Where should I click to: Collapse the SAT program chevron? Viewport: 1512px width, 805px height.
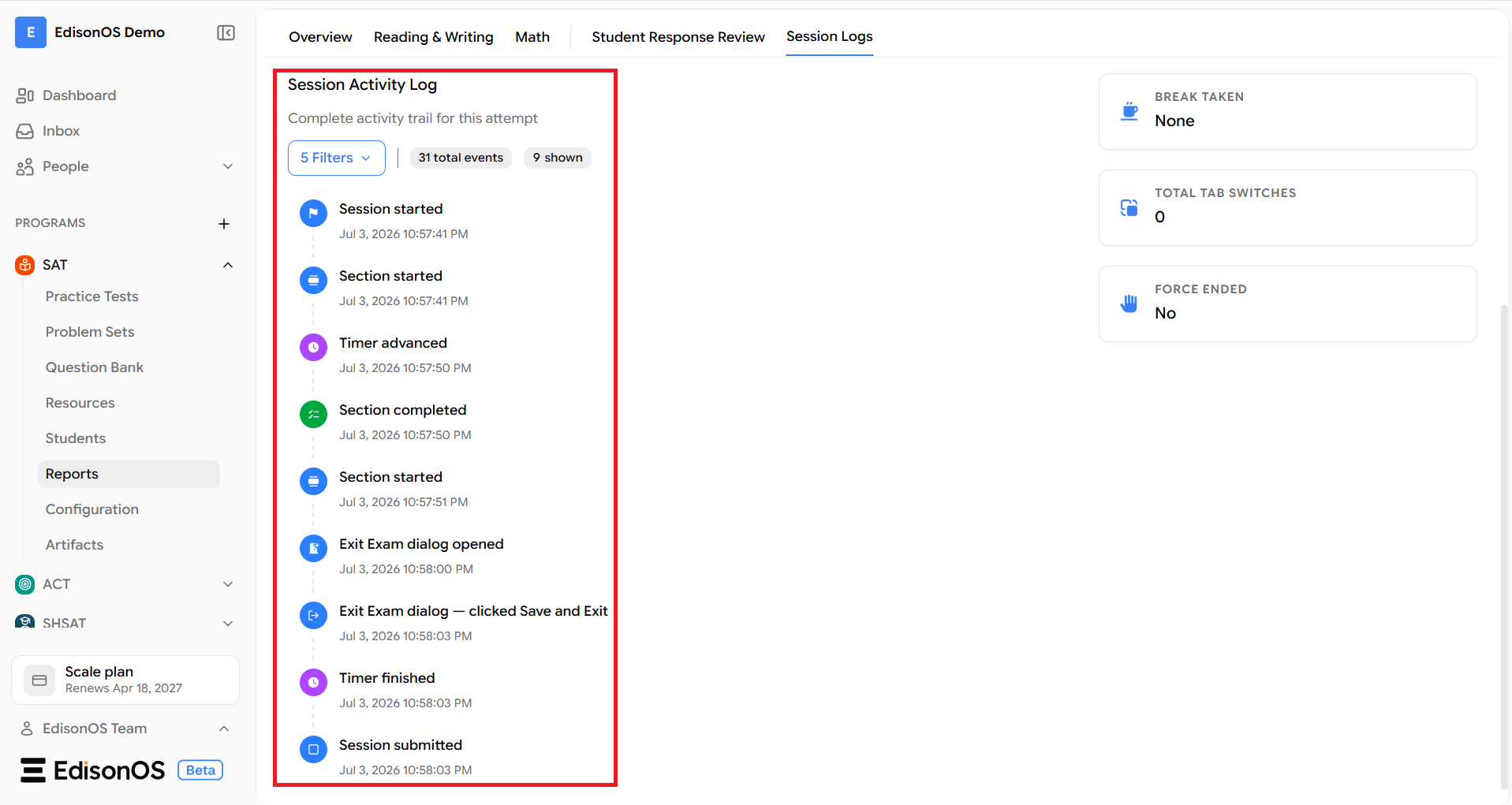click(x=228, y=265)
